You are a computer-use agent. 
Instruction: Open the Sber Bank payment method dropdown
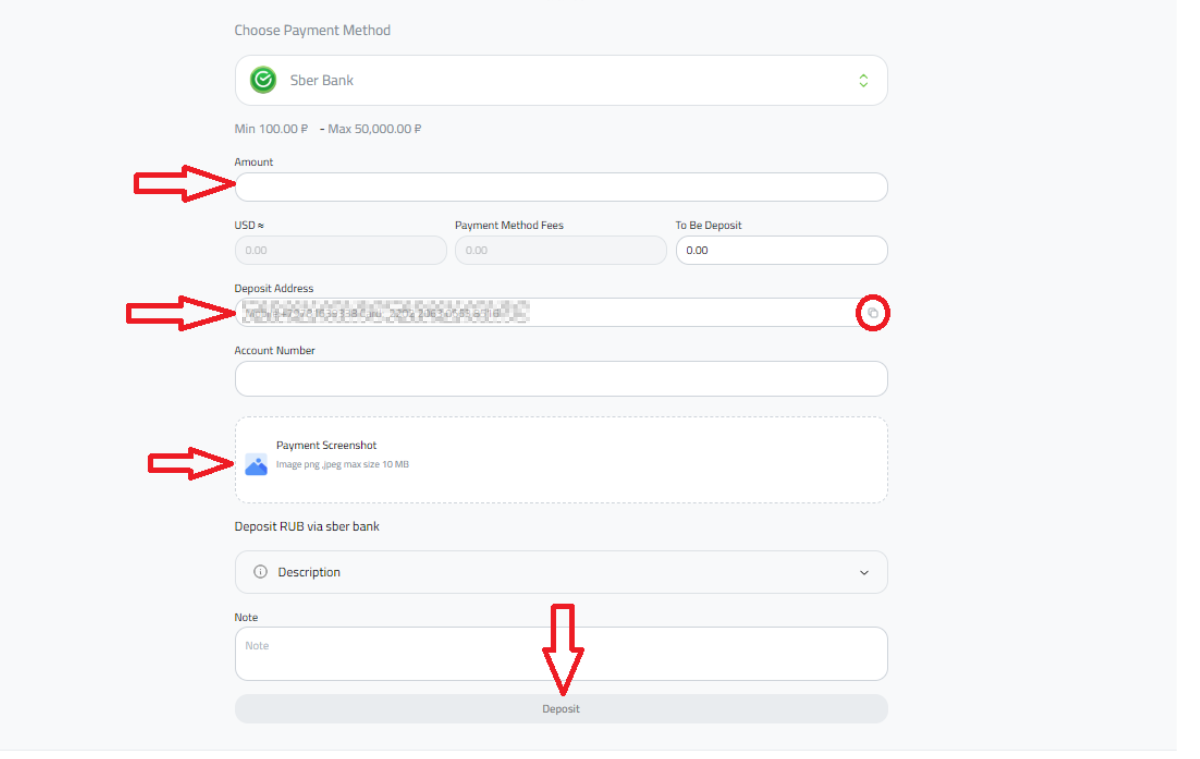pos(561,80)
